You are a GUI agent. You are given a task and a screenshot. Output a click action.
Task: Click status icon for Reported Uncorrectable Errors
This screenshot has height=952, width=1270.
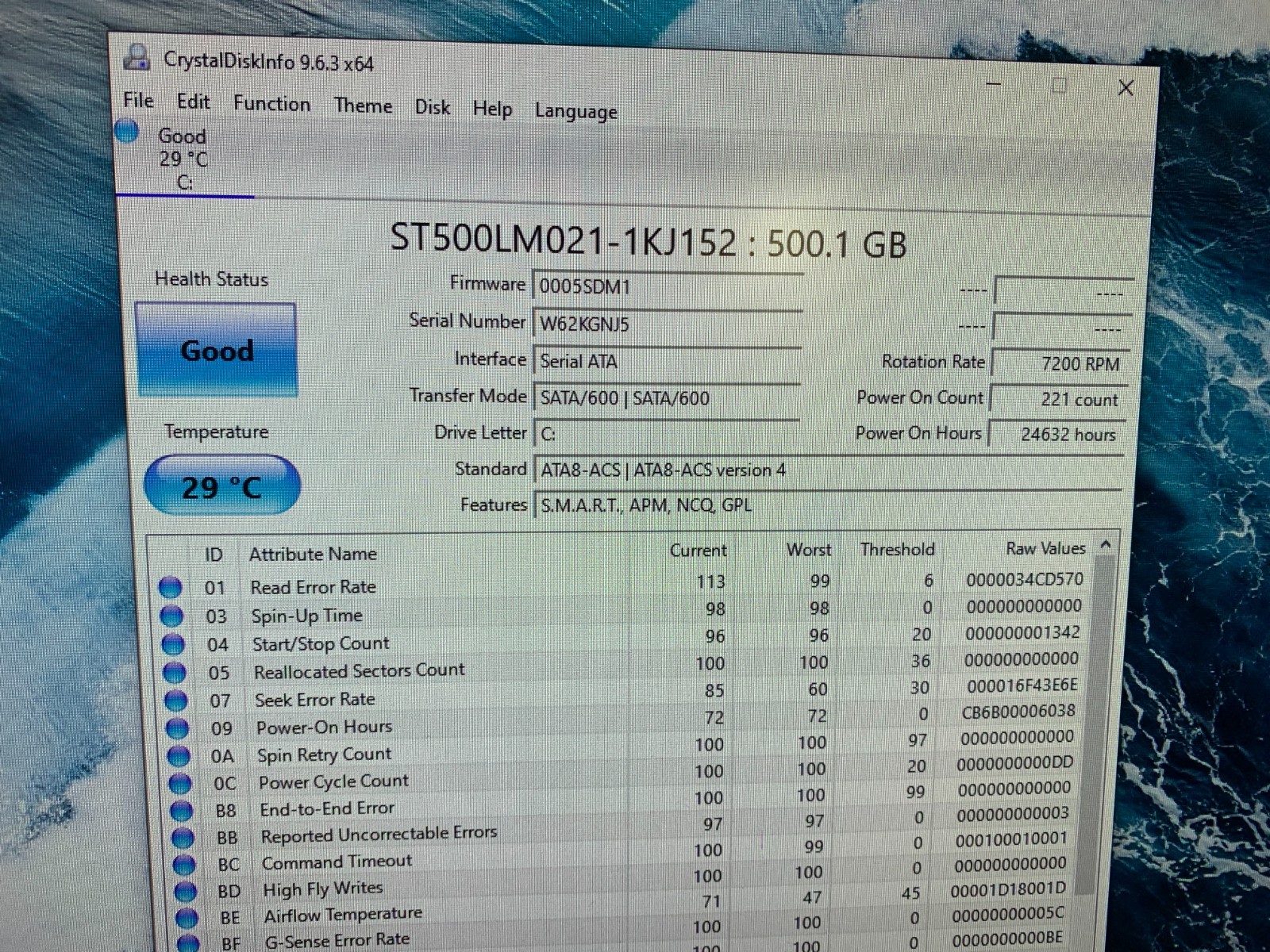(x=183, y=838)
